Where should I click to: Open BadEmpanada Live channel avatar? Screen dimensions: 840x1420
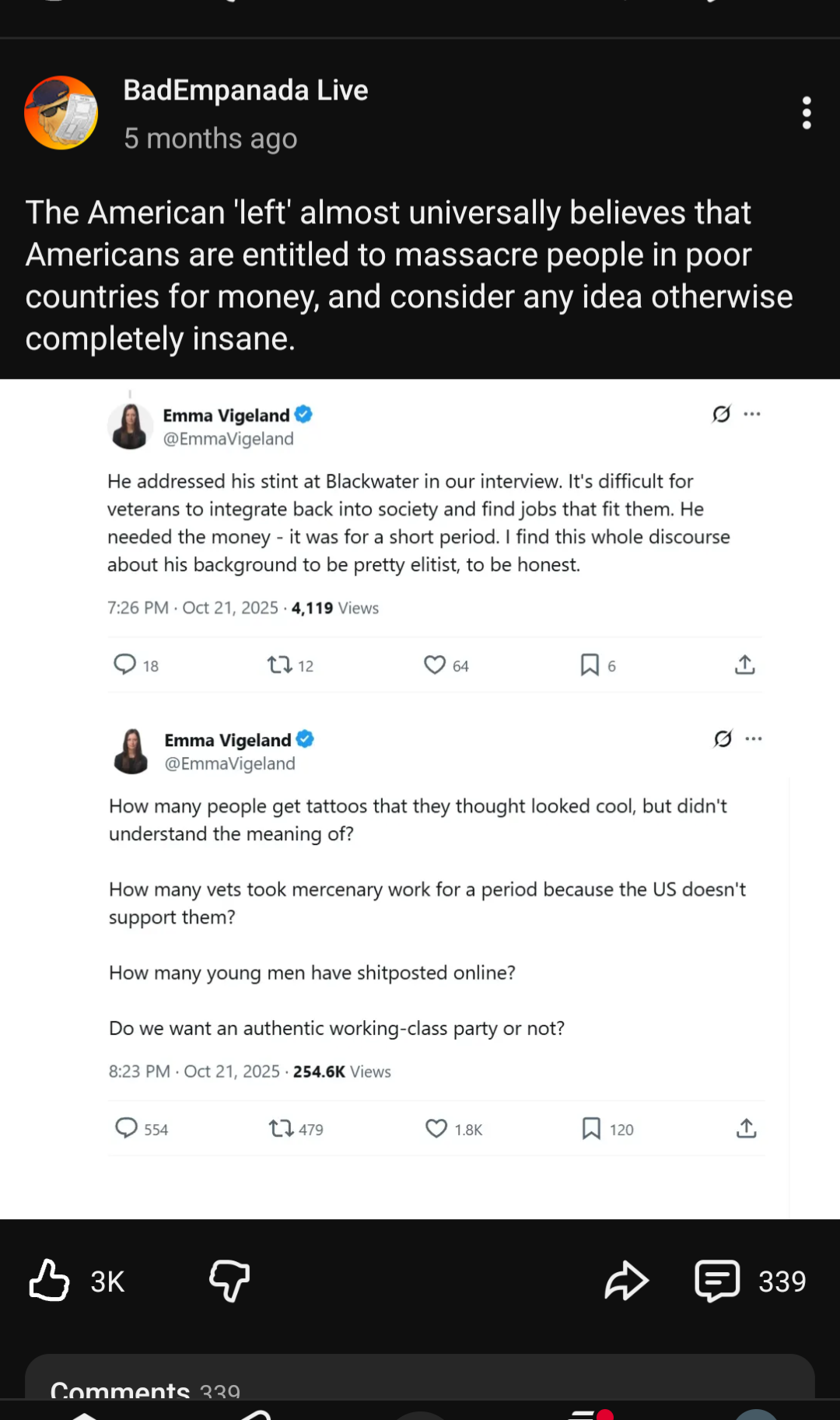coord(61,114)
